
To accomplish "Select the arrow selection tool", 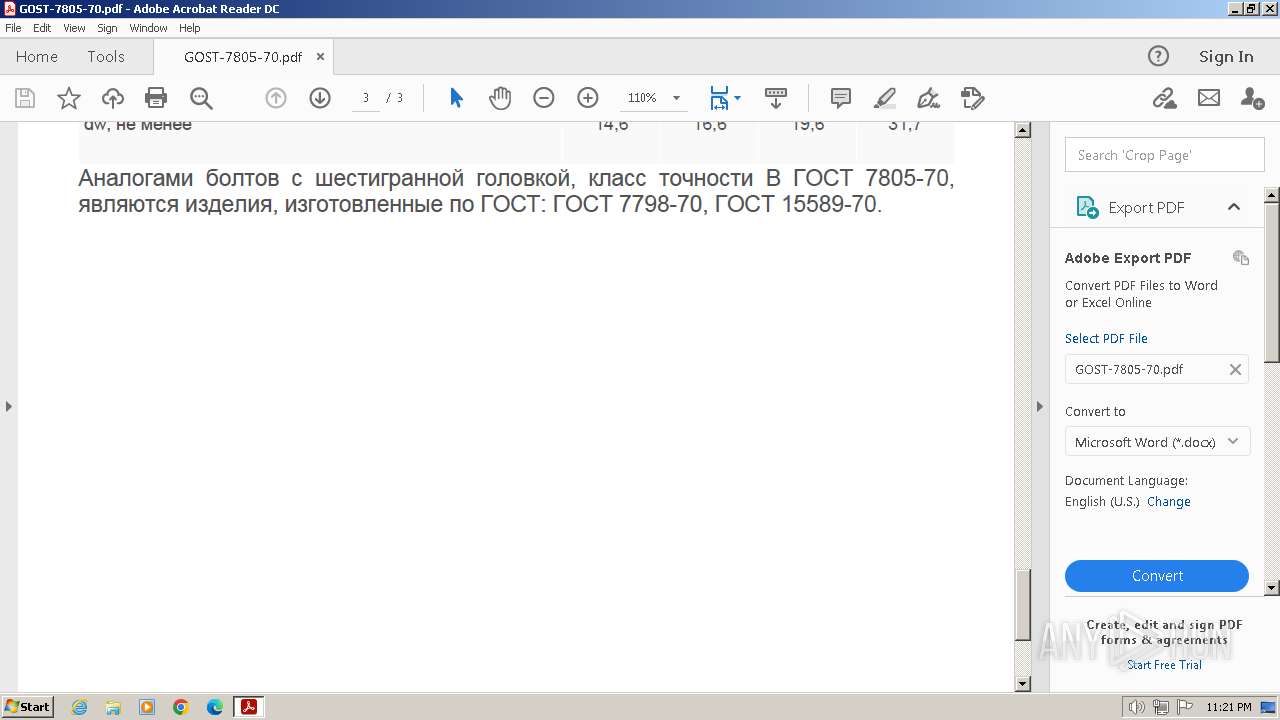I will click(x=456, y=98).
